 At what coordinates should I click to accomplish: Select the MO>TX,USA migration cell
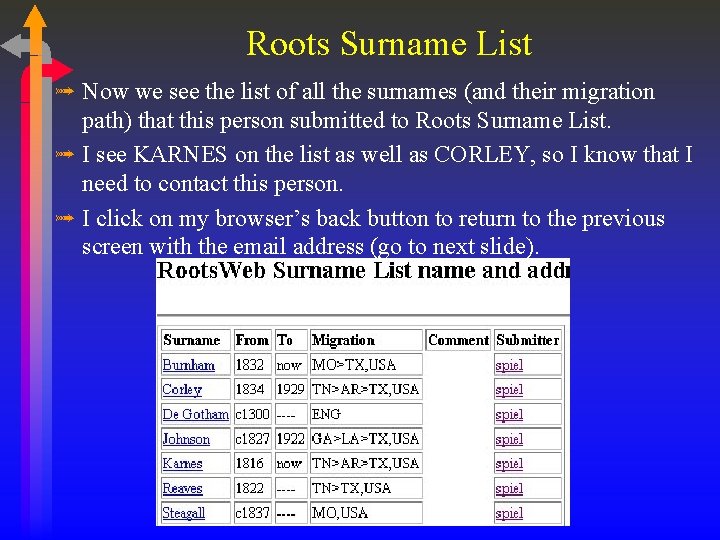(x=366, y=365)
